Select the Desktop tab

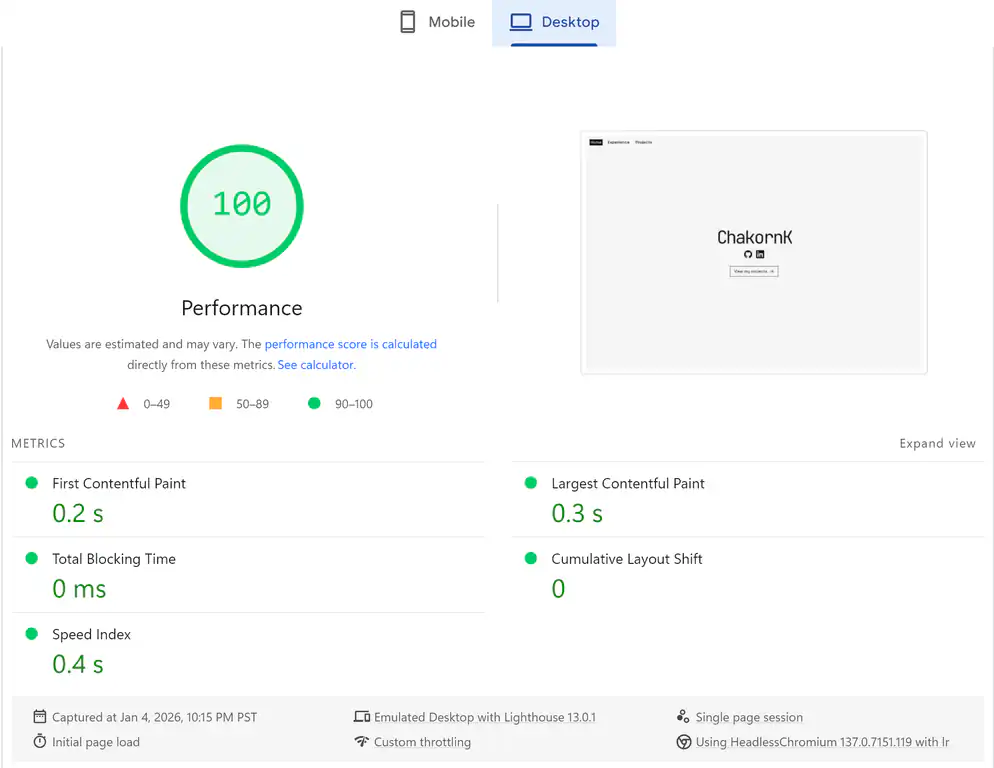pyautogui.click(x=553, y=21)
